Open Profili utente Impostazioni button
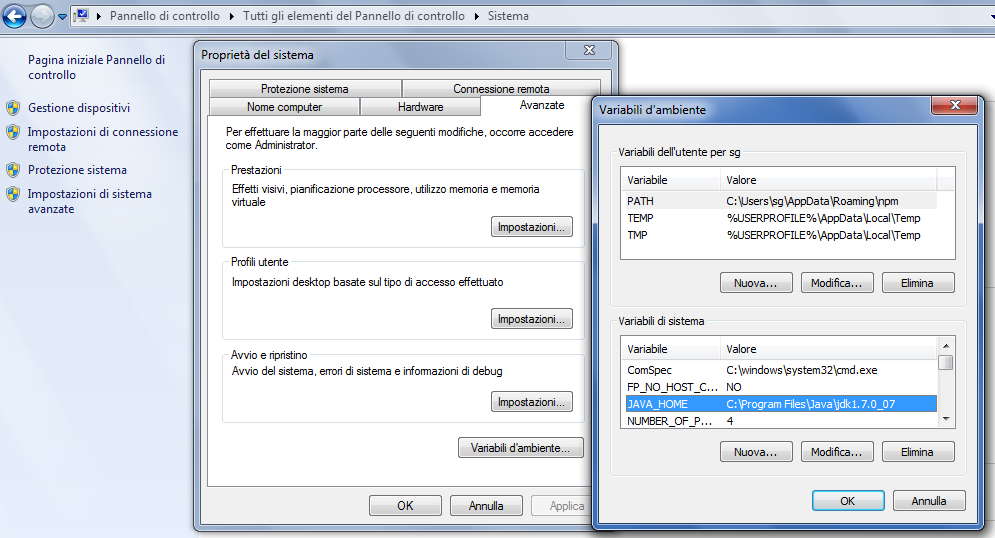This screenshot has width=995, height=538. (532, 319)
